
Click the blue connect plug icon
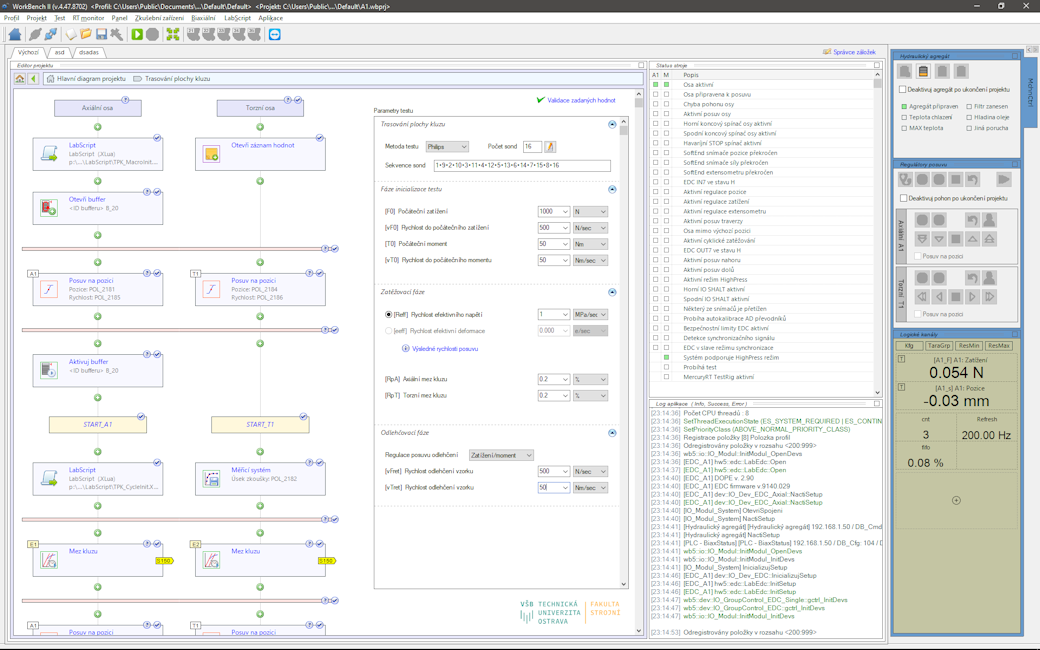(x=50, y=34)
